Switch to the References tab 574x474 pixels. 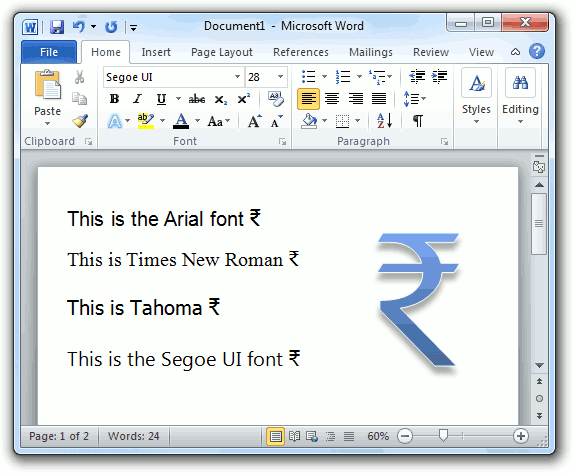click(x=301, y=52)
